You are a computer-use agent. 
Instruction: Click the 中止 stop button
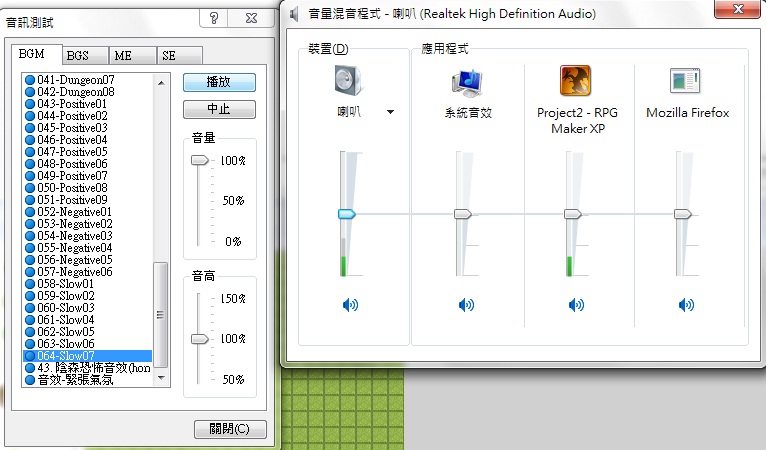(x=219, y=109)
